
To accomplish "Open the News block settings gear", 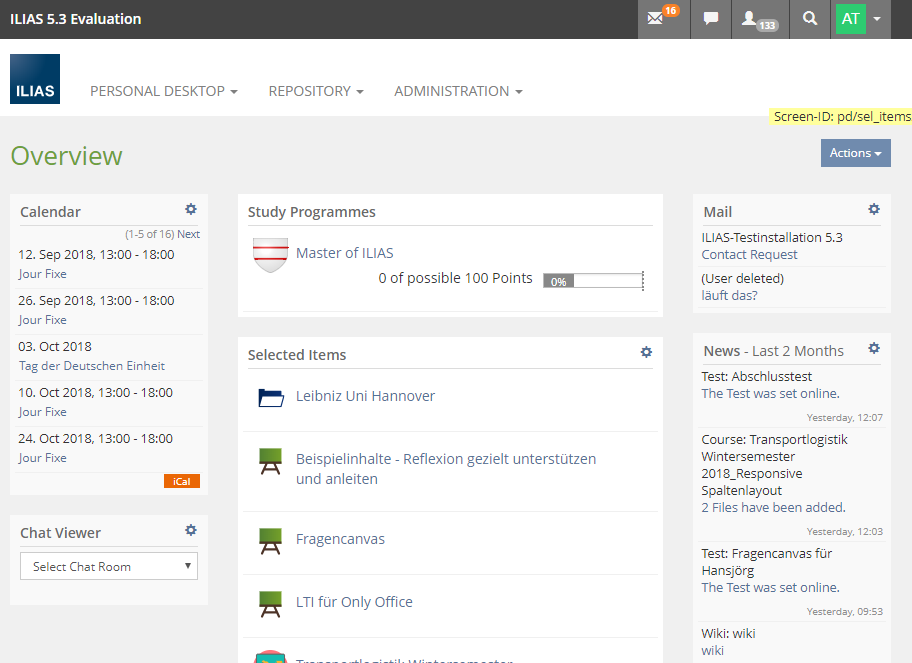I will (874, 349).
